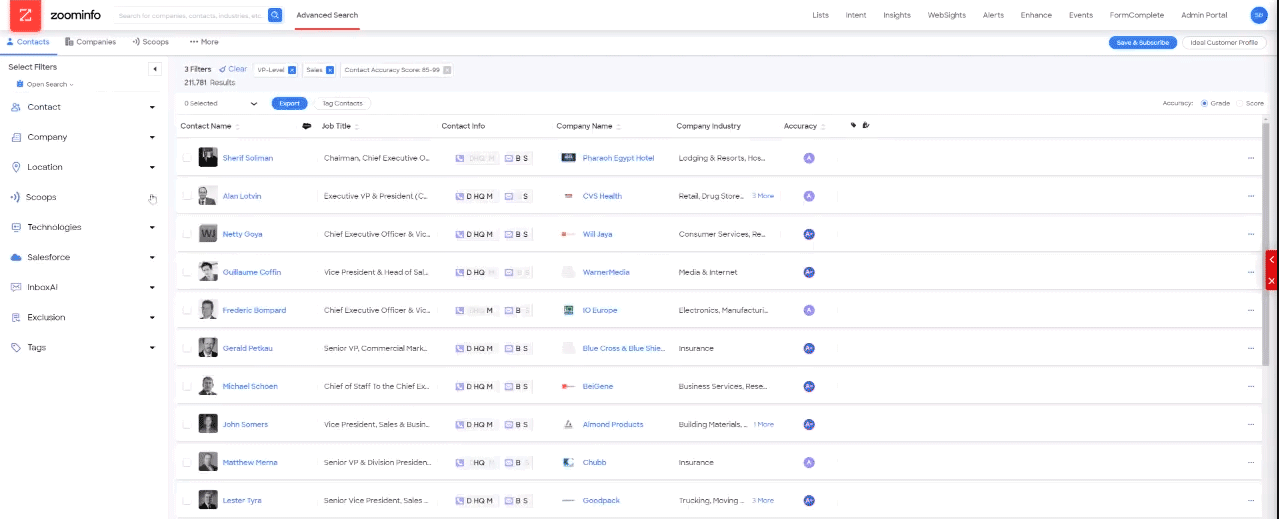Viewport: 1279px width, 519px height.
Task: Remove the VP-Level filter chip
Action: tap(292, 70)
